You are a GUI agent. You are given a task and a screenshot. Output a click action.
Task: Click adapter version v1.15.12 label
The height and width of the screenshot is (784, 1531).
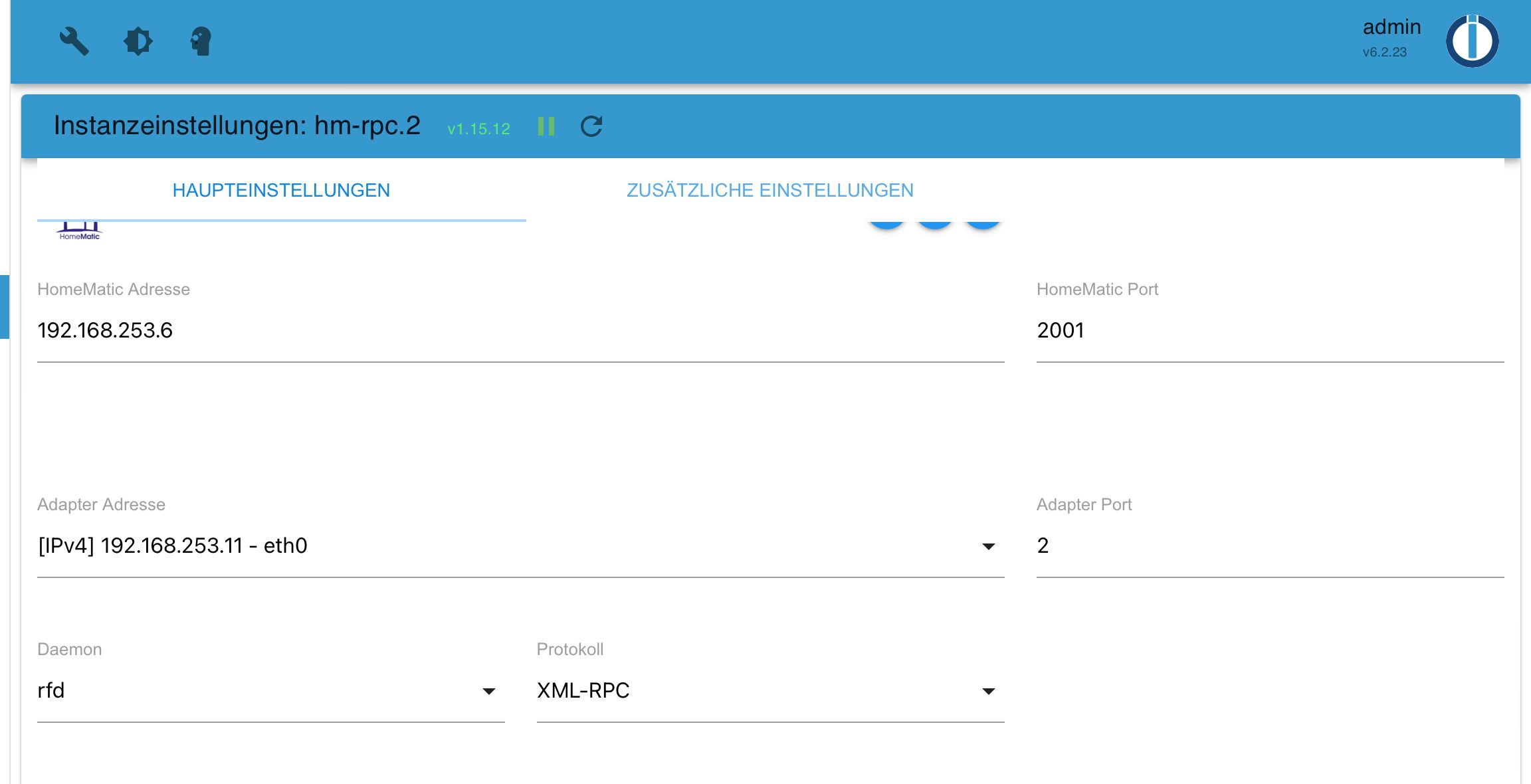[x=478, y=129]
